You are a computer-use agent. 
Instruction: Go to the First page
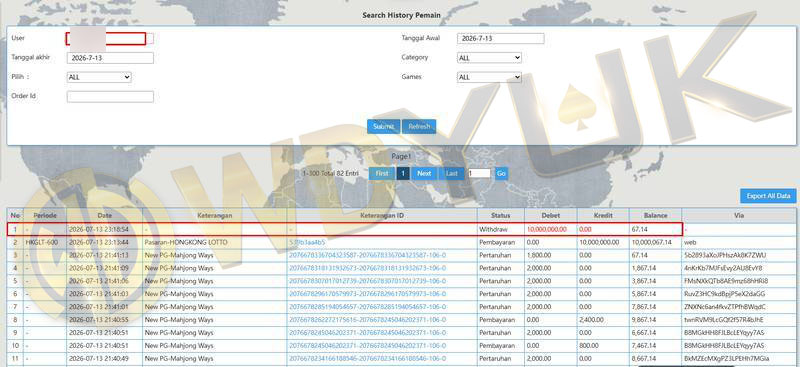click(382, 174)
